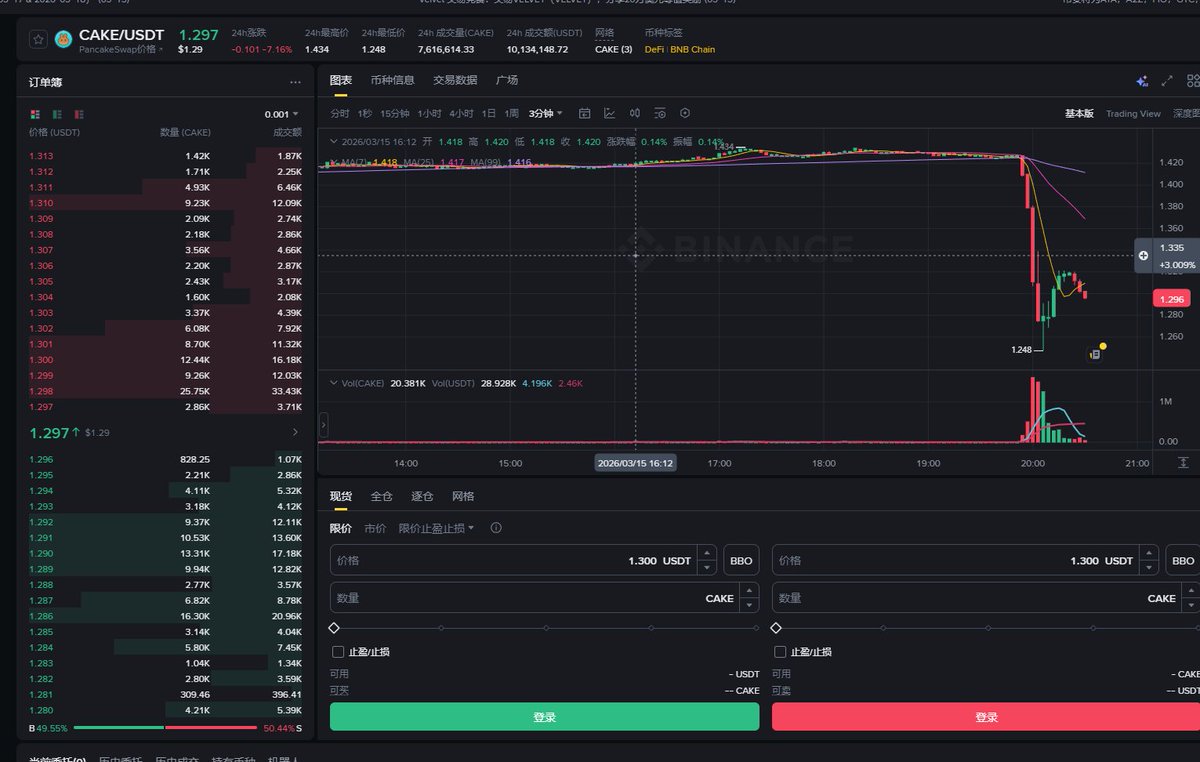Click the scale reset icon at the chart's bottom right
Viewport: 1200px width, 762px height.
(x=1184, y=463)
